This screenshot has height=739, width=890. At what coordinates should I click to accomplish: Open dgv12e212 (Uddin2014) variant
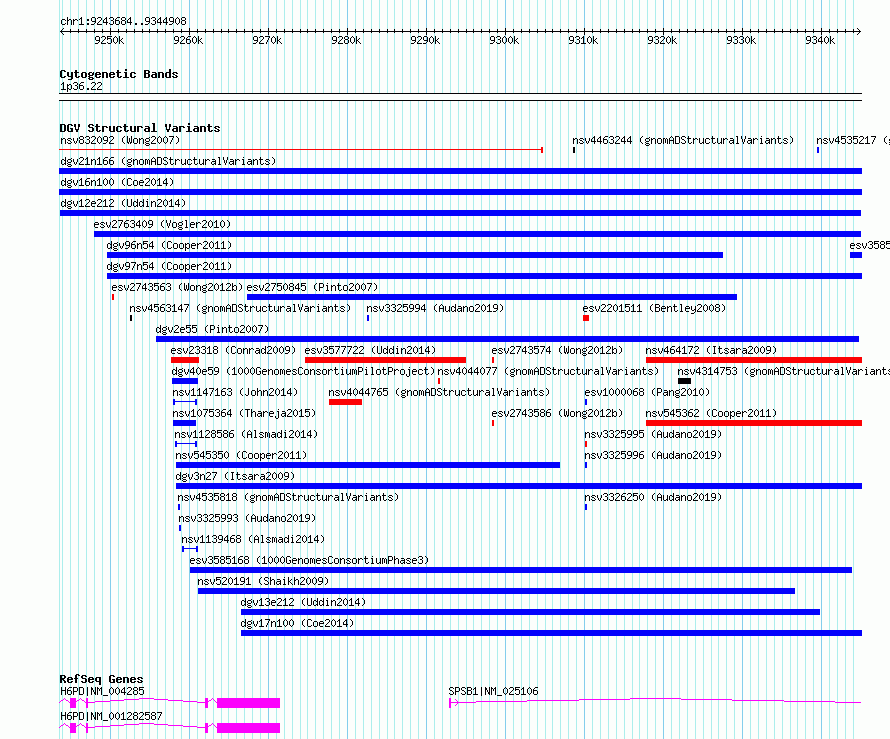(x=123, y=203)
